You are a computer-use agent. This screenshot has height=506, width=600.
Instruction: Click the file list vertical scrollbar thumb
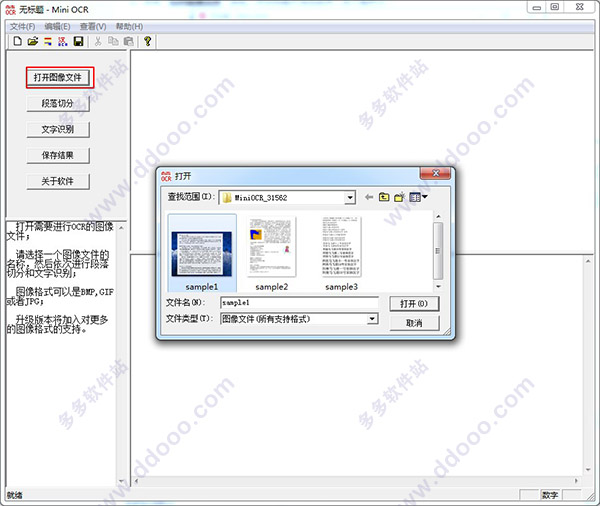click(x=438, y=251)
